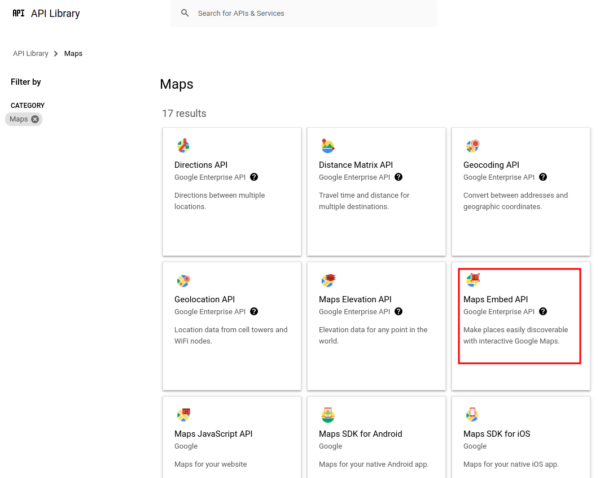Click the Geocoding API icon
Viewport: 600px width, 478px height.
(x=473, y=146)
